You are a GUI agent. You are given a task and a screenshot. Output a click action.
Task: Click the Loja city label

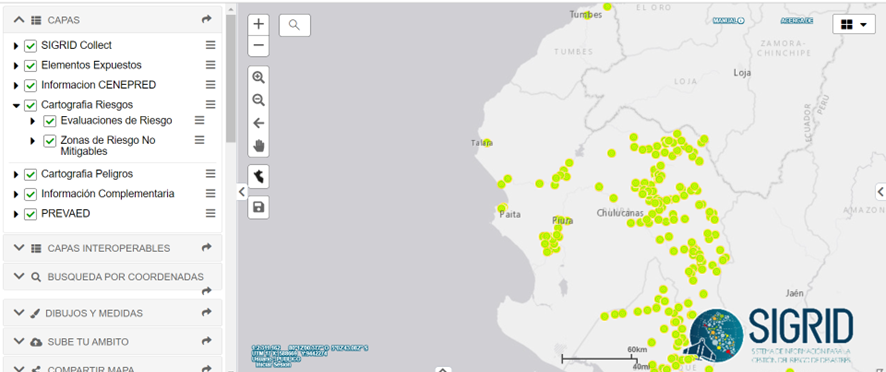tap(742, 72)
